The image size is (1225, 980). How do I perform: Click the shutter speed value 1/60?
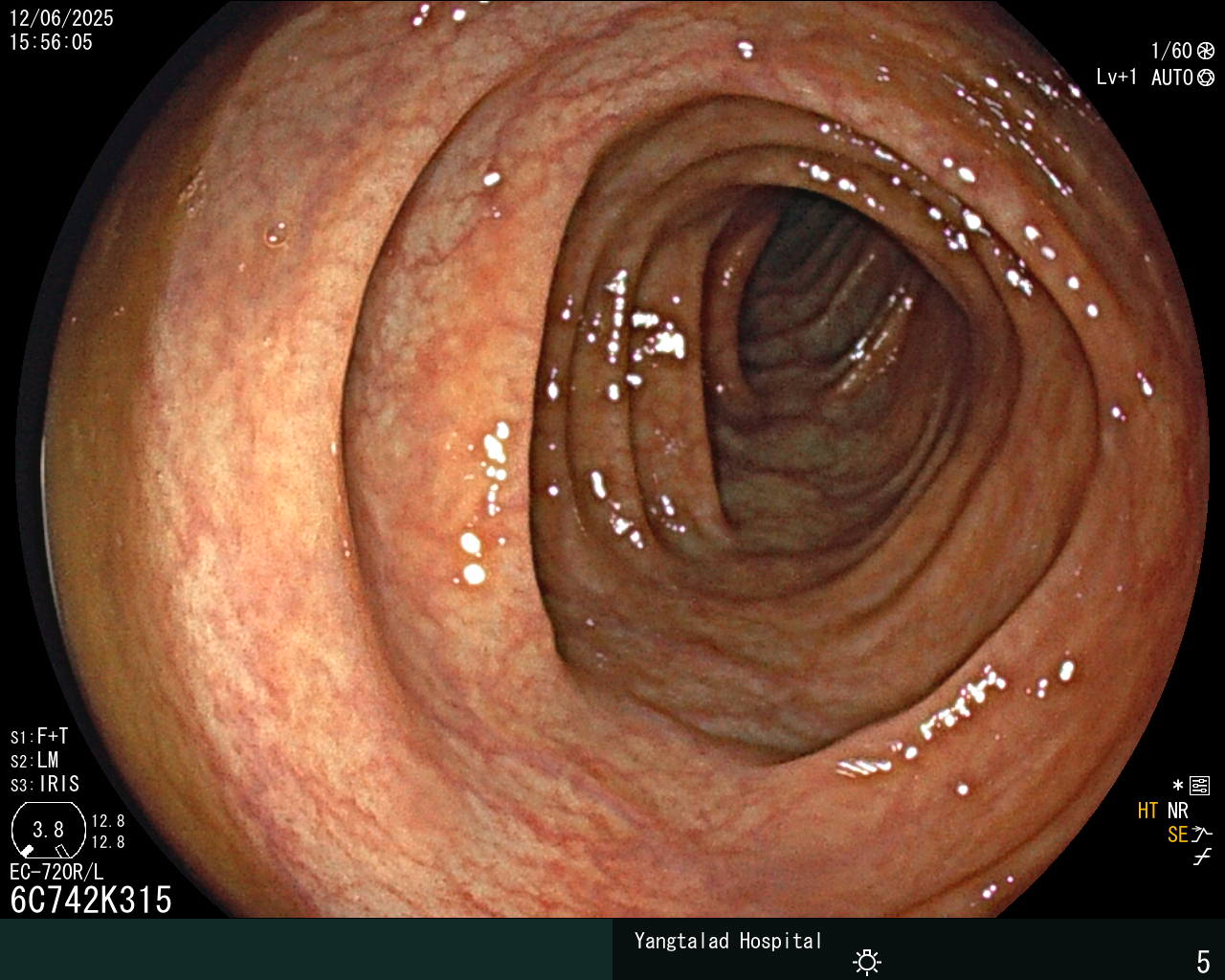pos(1171,51)
